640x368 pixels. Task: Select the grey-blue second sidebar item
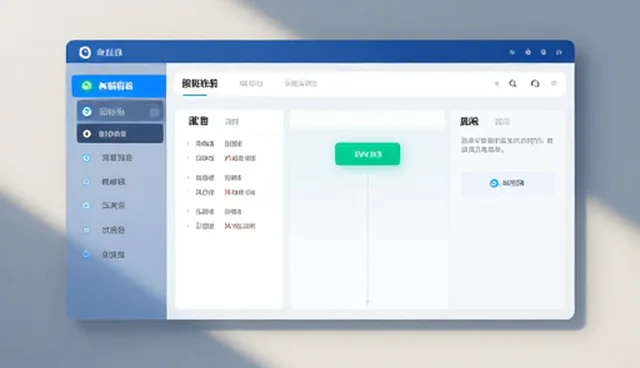click(x=120, y=111)
